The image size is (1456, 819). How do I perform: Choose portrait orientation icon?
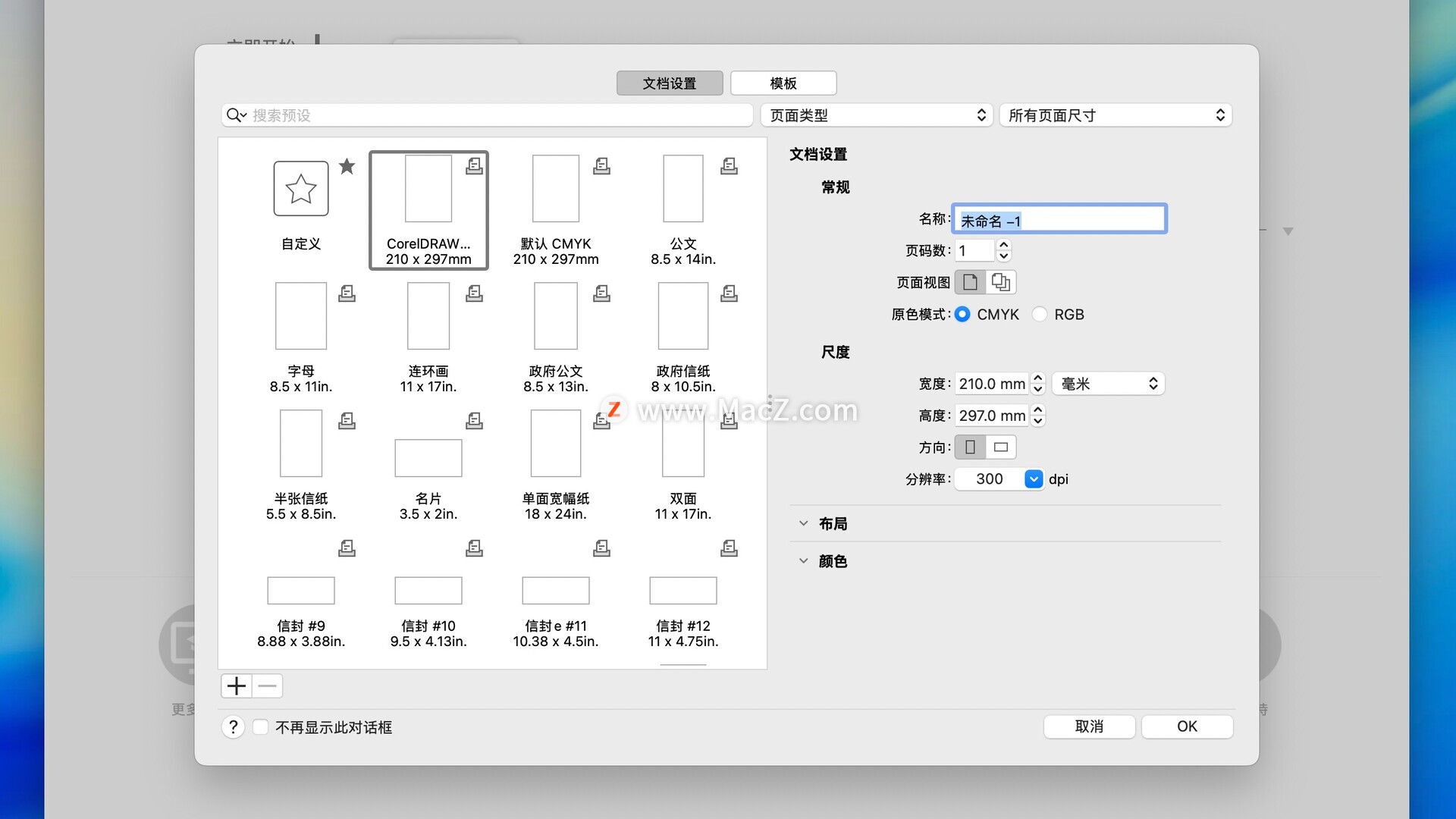tap(970, 447)
